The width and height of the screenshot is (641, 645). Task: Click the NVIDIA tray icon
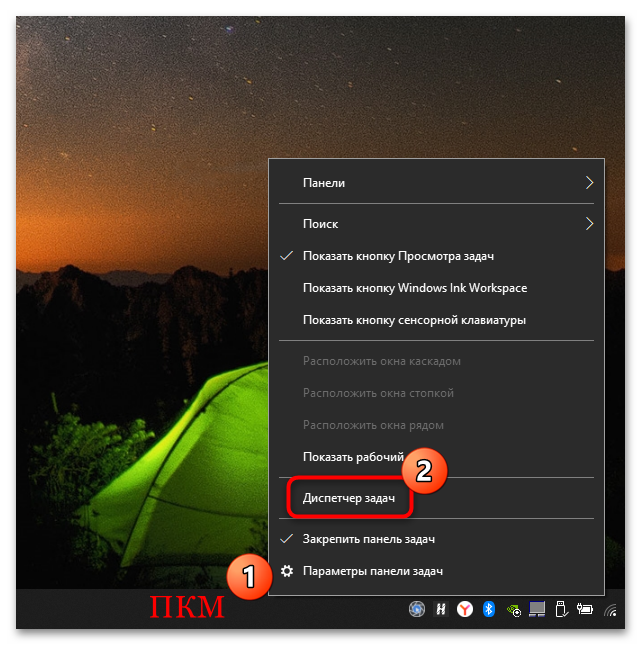(513, 608)
